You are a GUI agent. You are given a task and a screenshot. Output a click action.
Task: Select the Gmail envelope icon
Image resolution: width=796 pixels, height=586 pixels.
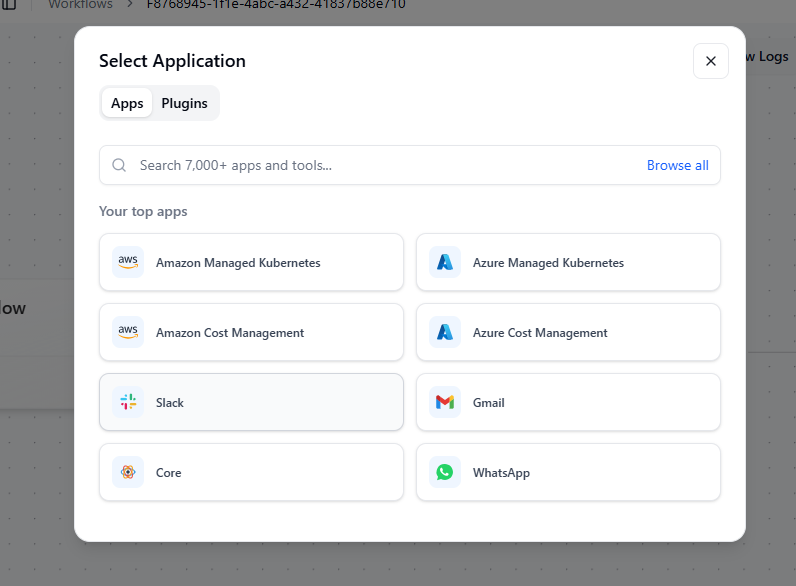[x=445, y=402]
